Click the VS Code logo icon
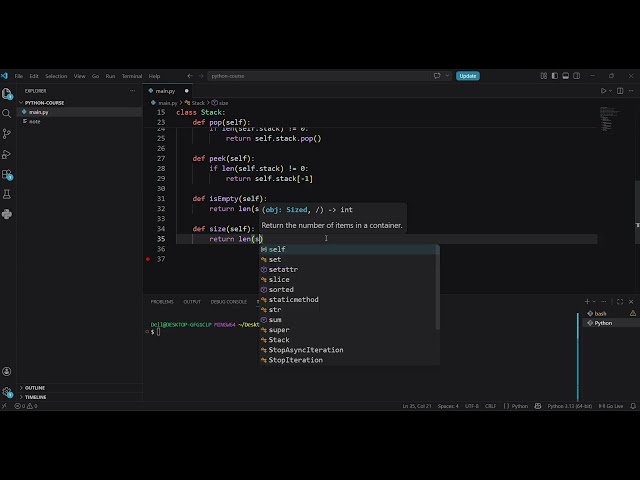640x480 pixels. tap(4, 76)
